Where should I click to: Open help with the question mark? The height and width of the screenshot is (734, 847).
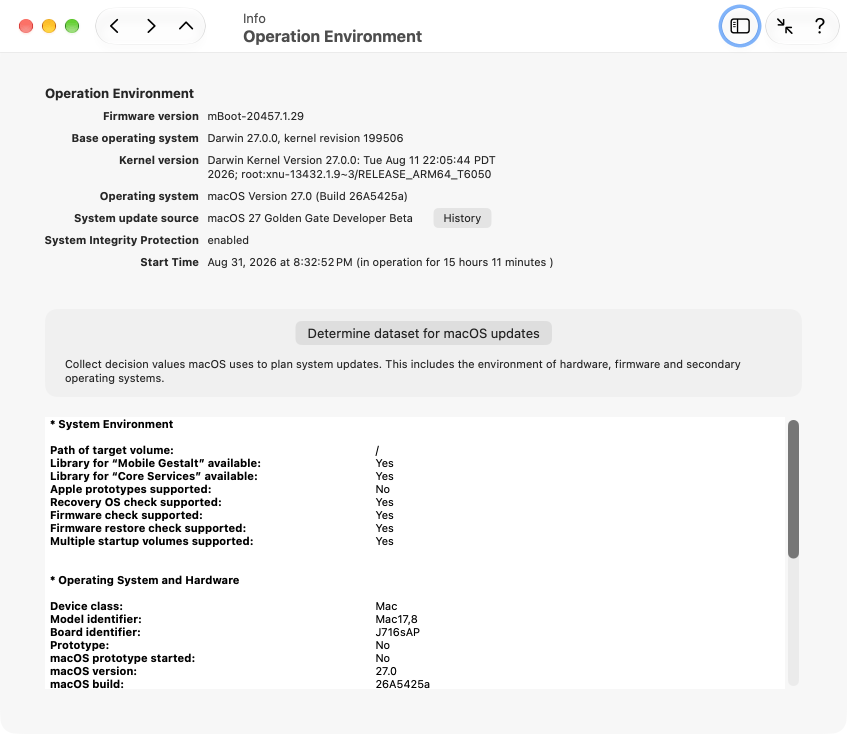coord(819,26)
